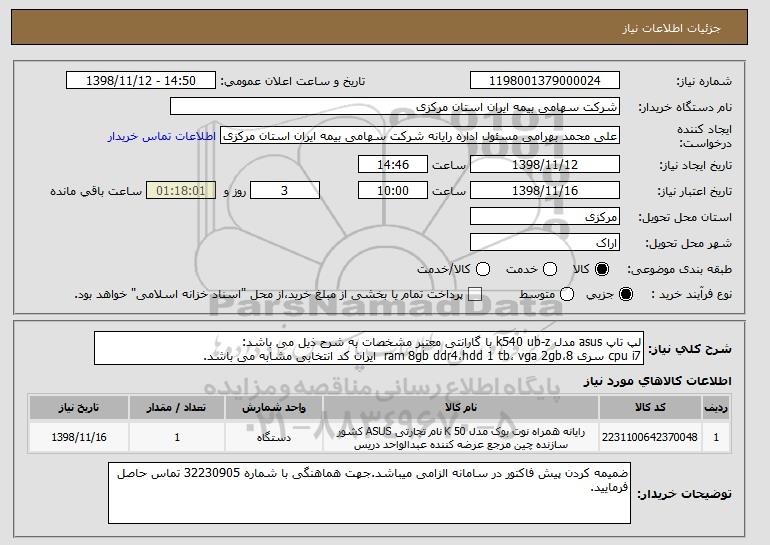Image resolution: width=770 pixels, height=545 pixels.
Task: Click the request number field 1198001379000024
Action: 545,81
